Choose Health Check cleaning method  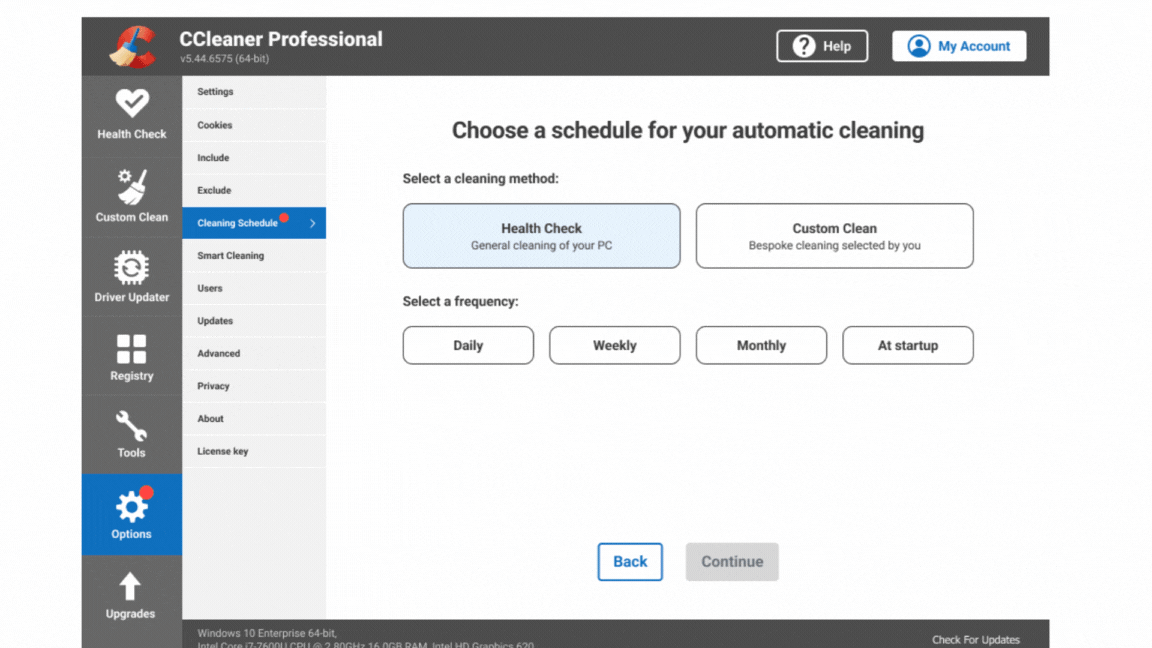pos(541,236)
